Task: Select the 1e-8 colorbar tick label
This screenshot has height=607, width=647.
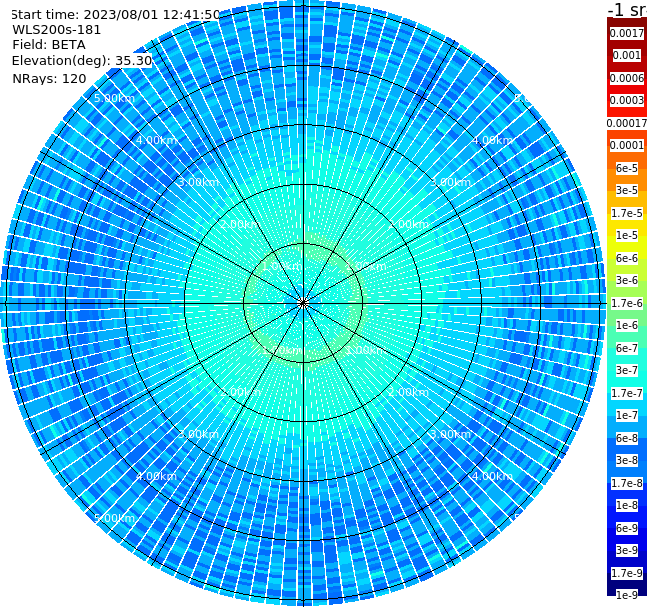Action: click(627, 505)
